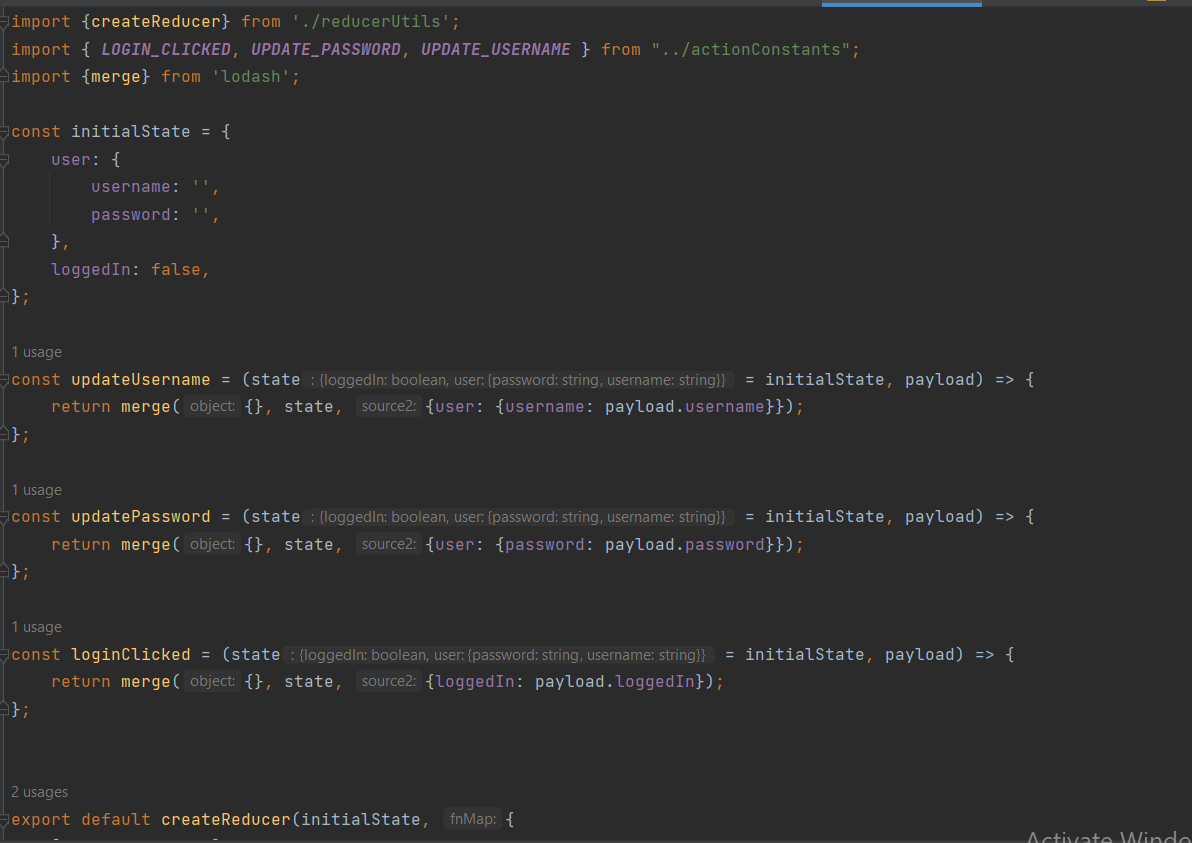Open usages of updateUsername via its usage hint

pos(36,352)
